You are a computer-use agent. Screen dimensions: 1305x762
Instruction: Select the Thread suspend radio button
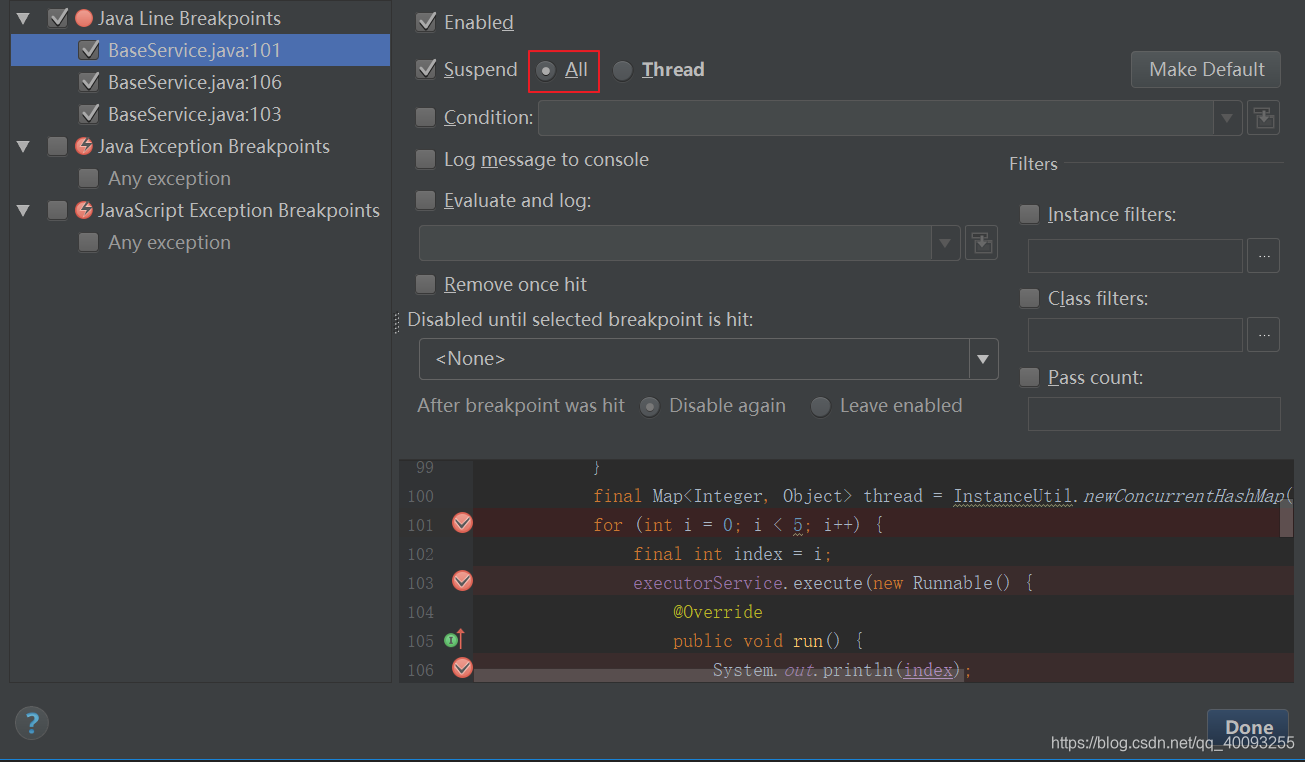point(622,70)
